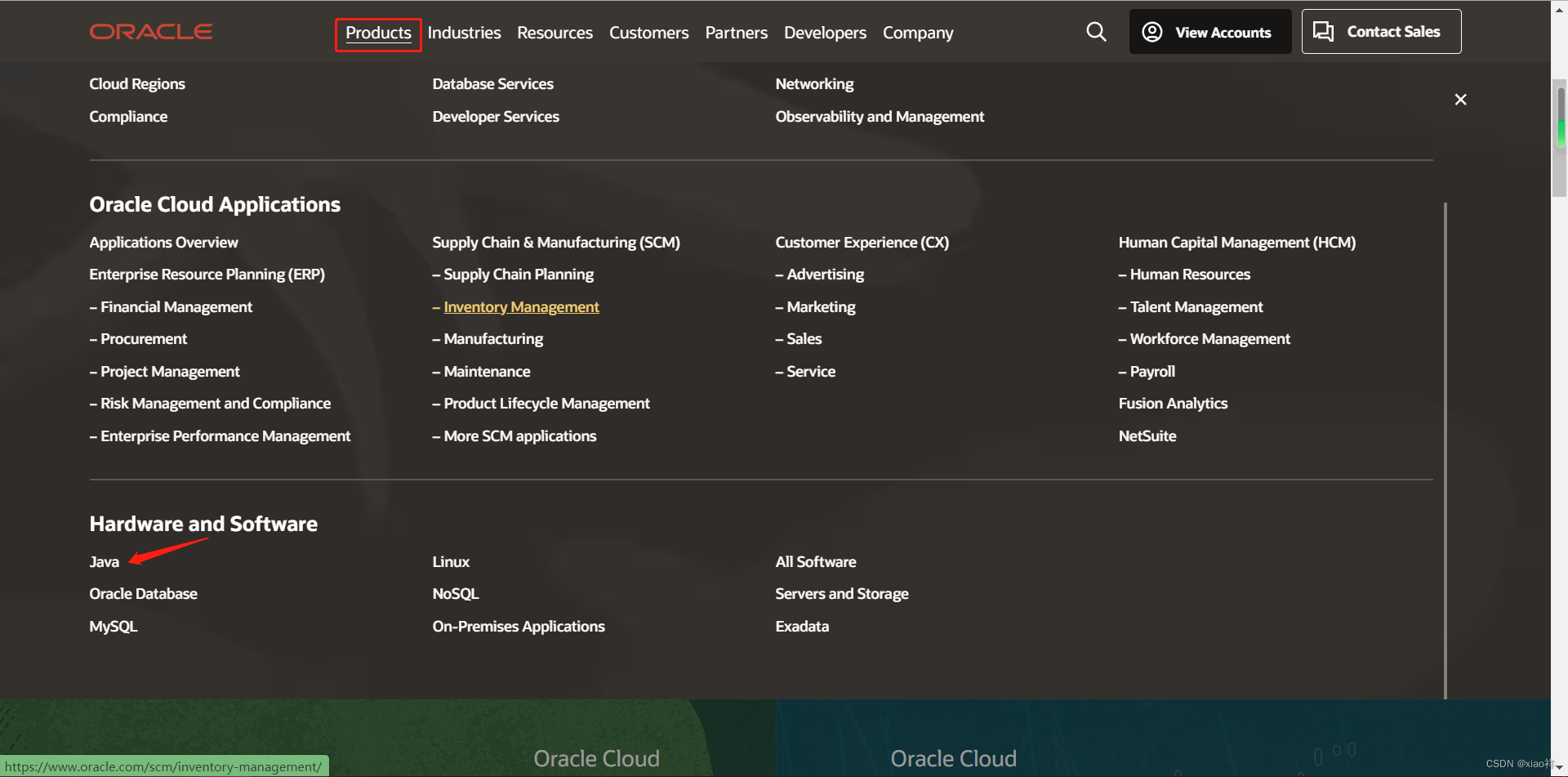Open the Industries menu
This screenshot has width=1568, height=777.
(464, 33)
